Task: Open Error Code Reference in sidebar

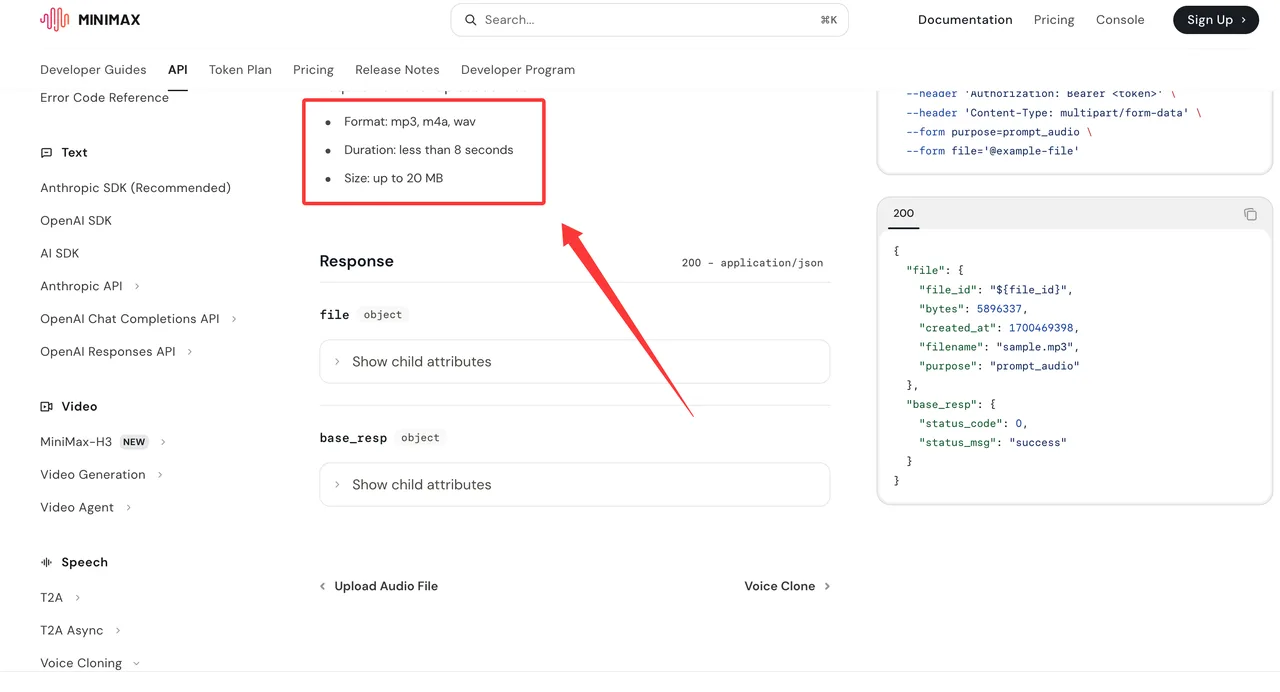Action: pos(104,98)
